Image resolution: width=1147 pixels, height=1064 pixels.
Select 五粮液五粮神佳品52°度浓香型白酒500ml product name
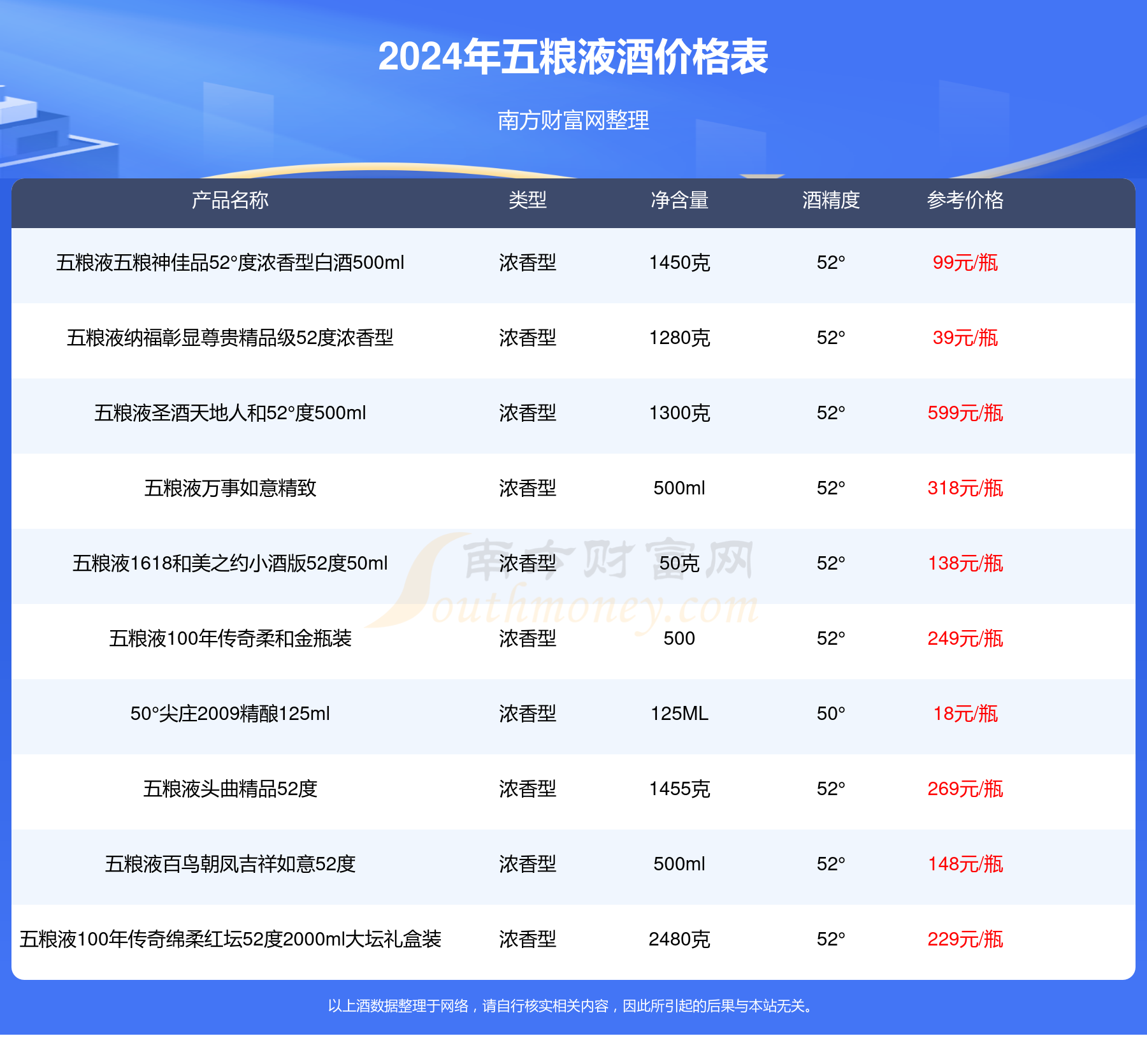[x=230, y=262]
